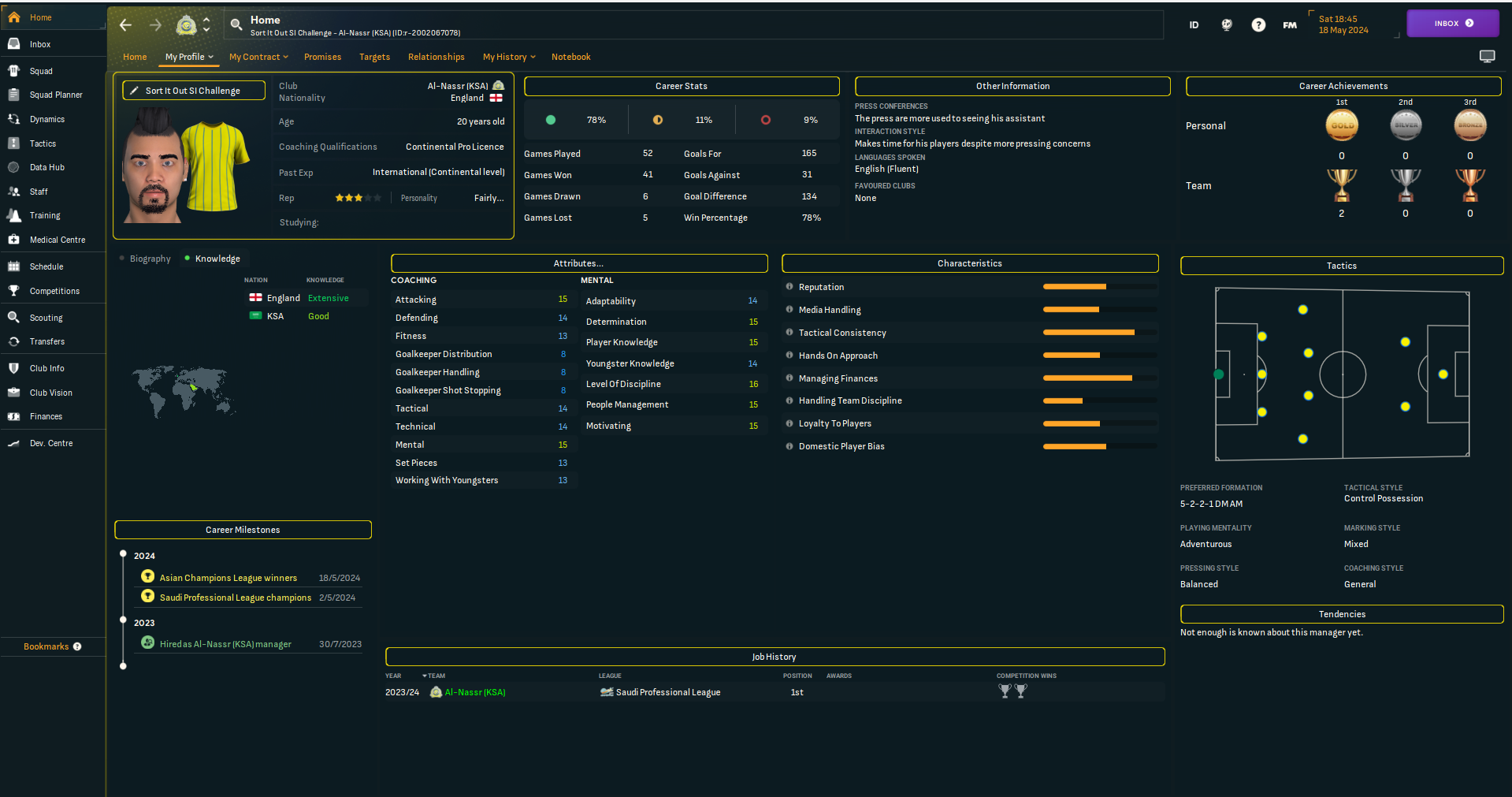Open the club badge switcher arrows
Image resolution: width=1512 pixels, height=797 pixels.
click(206, 25)
